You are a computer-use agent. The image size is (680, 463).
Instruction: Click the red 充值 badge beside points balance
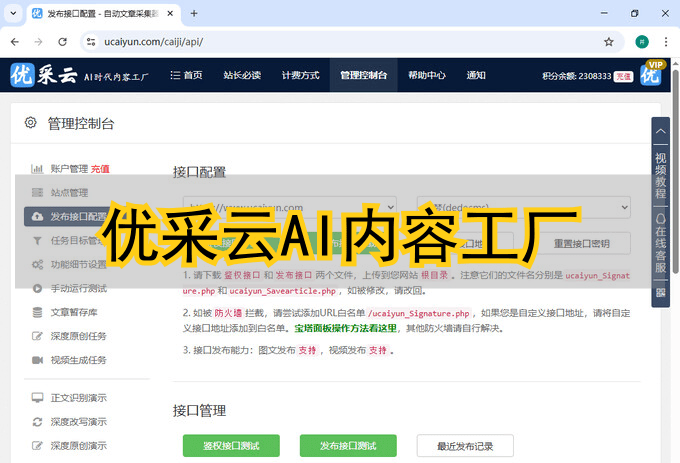[x=623, y=76]
